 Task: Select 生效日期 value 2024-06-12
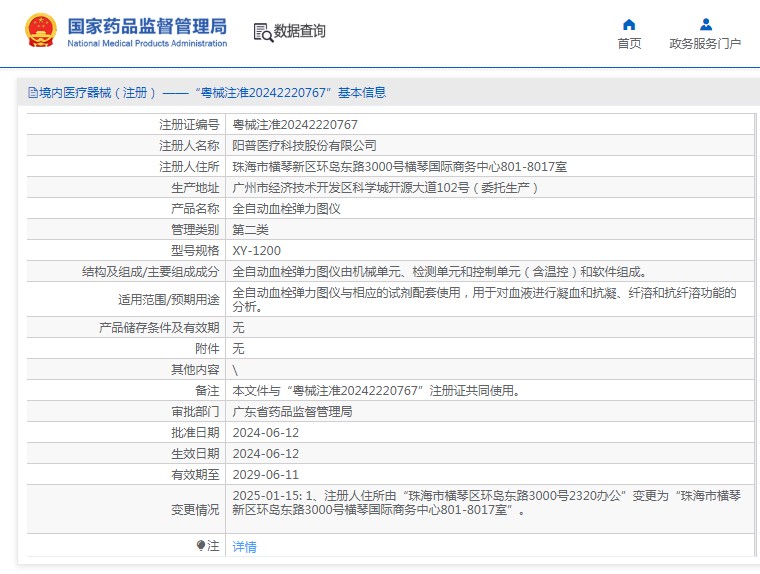tap(266, 454)
